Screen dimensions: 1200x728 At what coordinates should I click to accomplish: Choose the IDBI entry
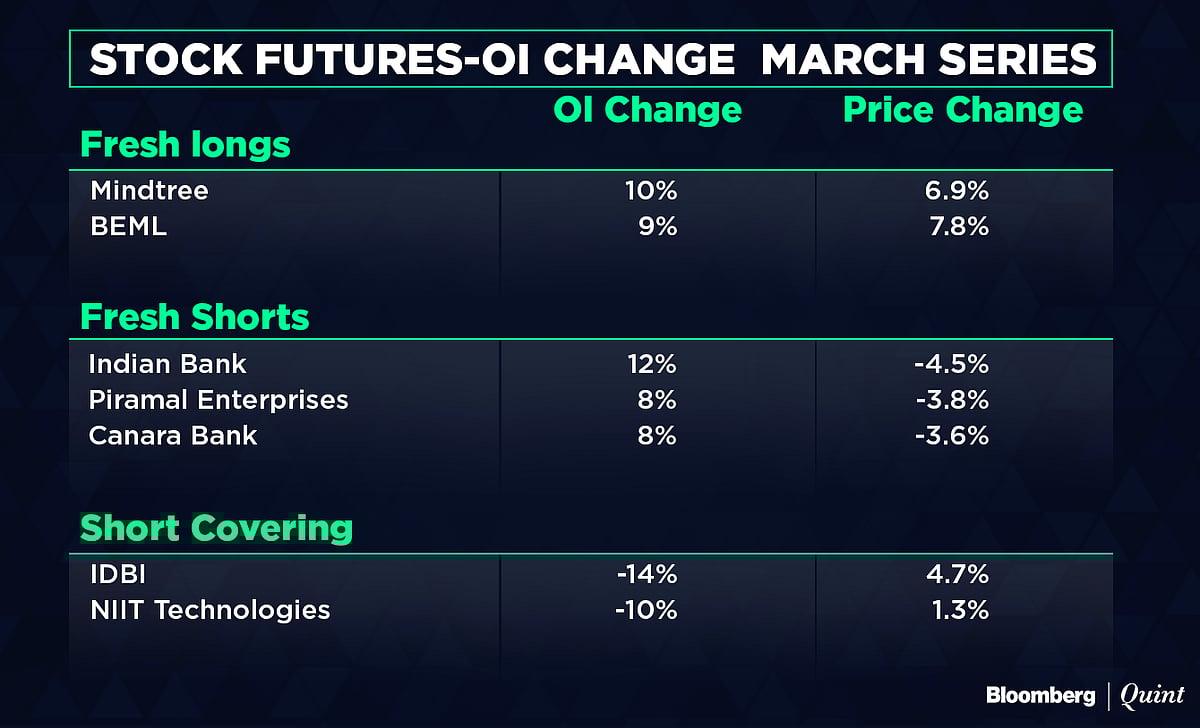[117, 573]
